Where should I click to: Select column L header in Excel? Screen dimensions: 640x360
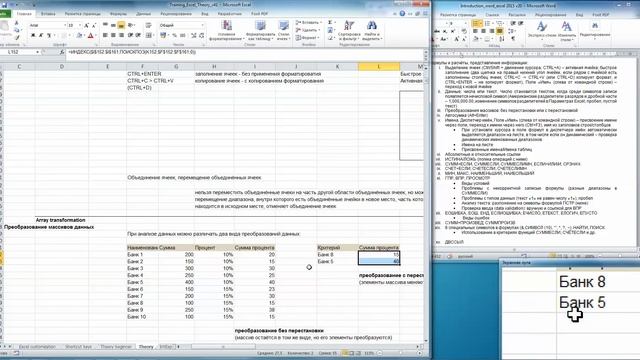[379, 67]
